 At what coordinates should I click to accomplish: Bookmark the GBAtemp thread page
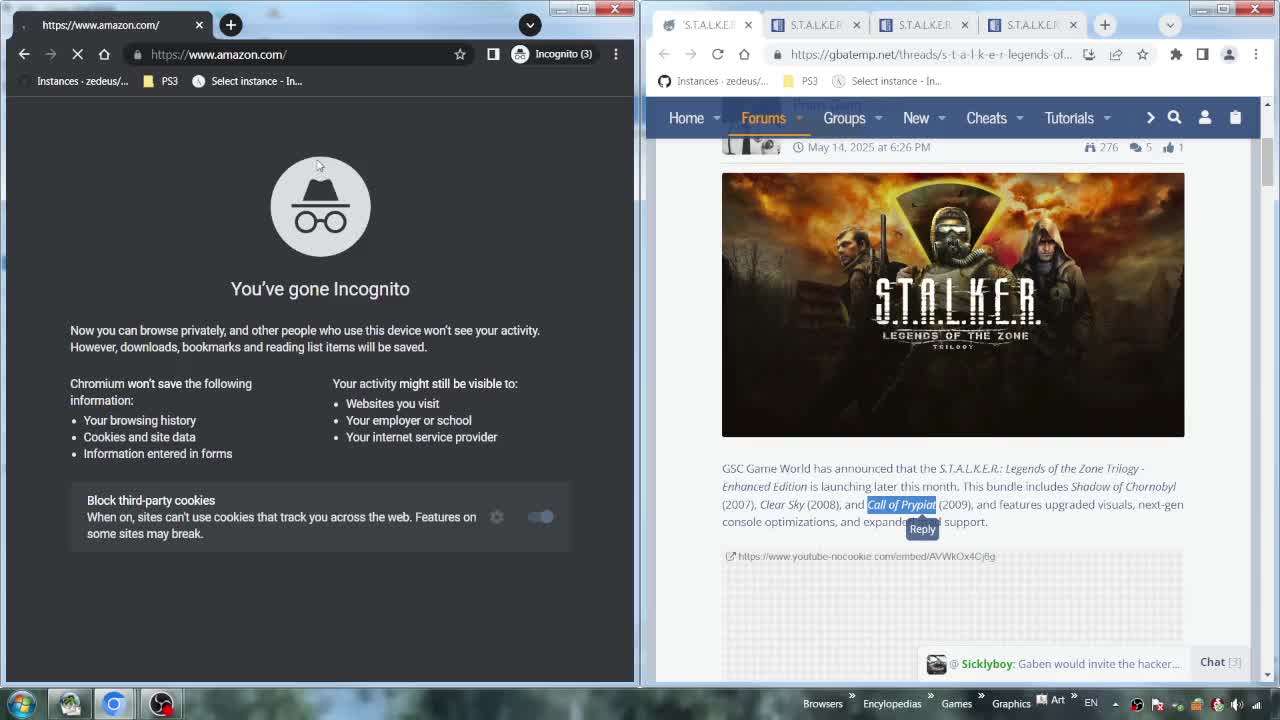(1142, 54)
